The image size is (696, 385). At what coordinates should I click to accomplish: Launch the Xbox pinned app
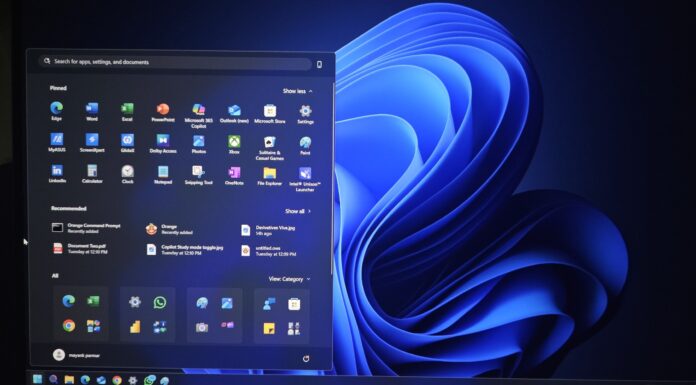tap(234, 144)
